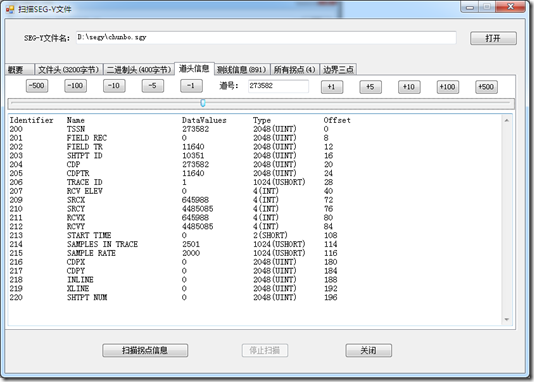This screenshot has width=534, height=382.
Task: Jump forward 500 traces with +500
Action: [486, 87]
